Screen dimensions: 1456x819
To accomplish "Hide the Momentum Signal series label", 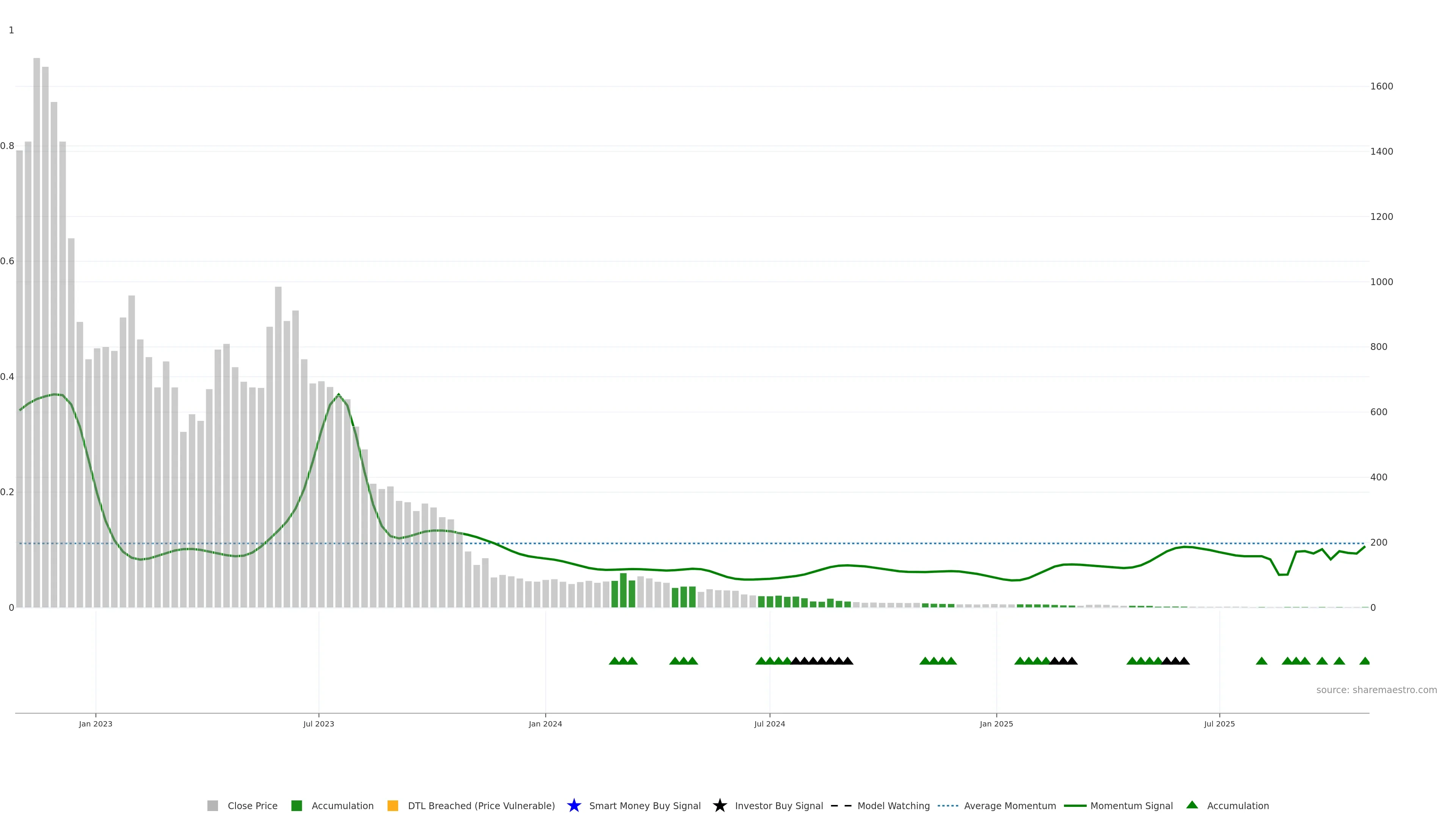I will pos(1131,806).
